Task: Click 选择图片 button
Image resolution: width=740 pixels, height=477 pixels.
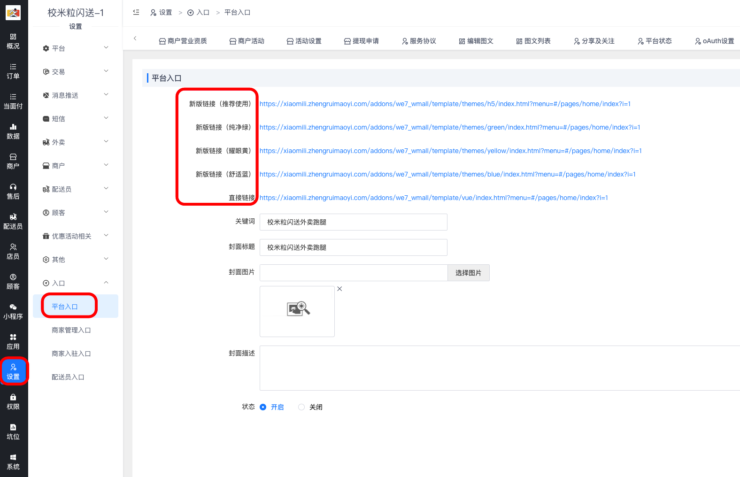Action: pos(468,272)
